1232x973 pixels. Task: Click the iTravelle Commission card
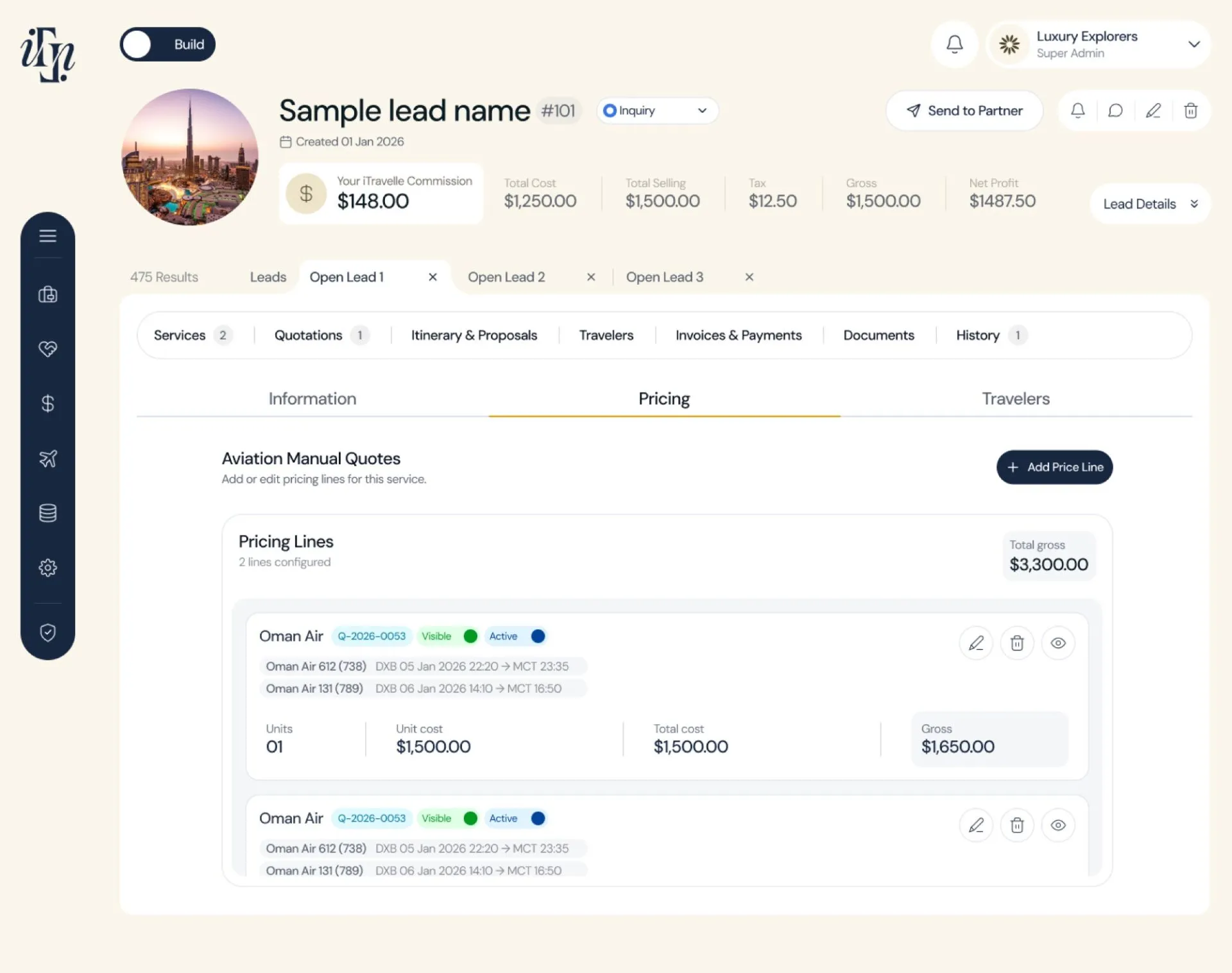click(x=381, y=193)
